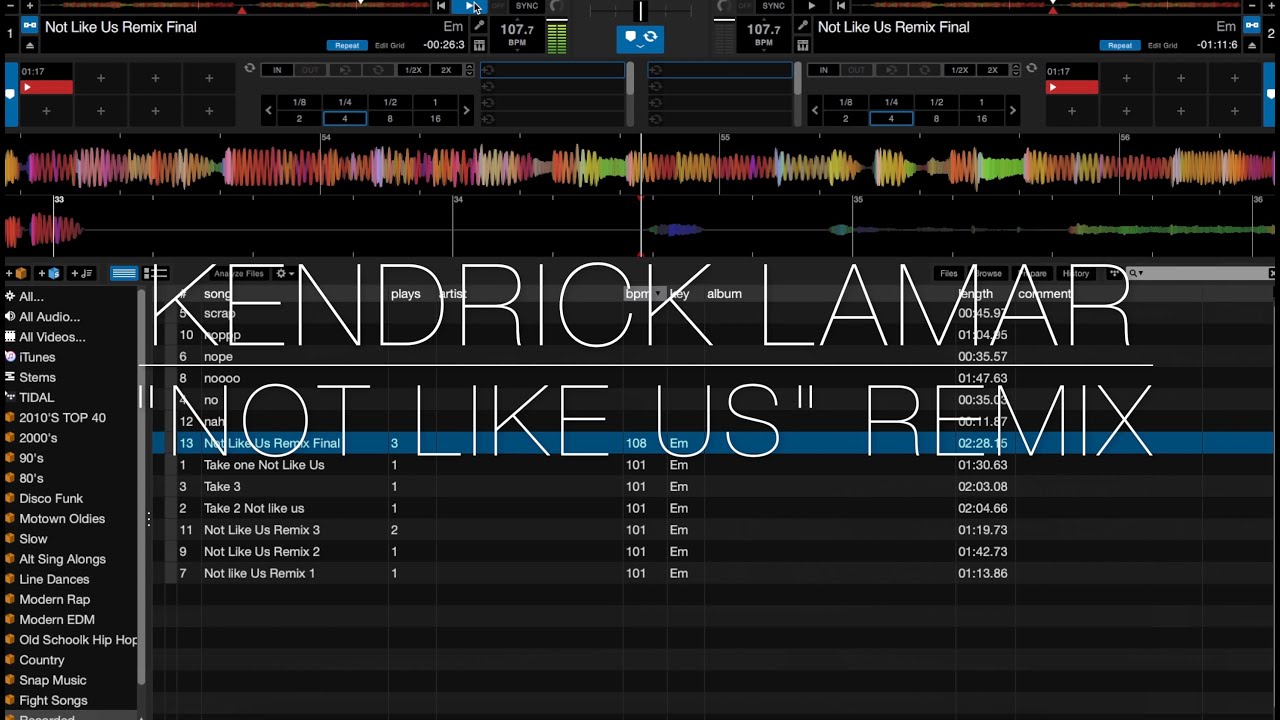1280x720 pixels.
Task: Select the TIDAL library item
Action: coord(36,397)
